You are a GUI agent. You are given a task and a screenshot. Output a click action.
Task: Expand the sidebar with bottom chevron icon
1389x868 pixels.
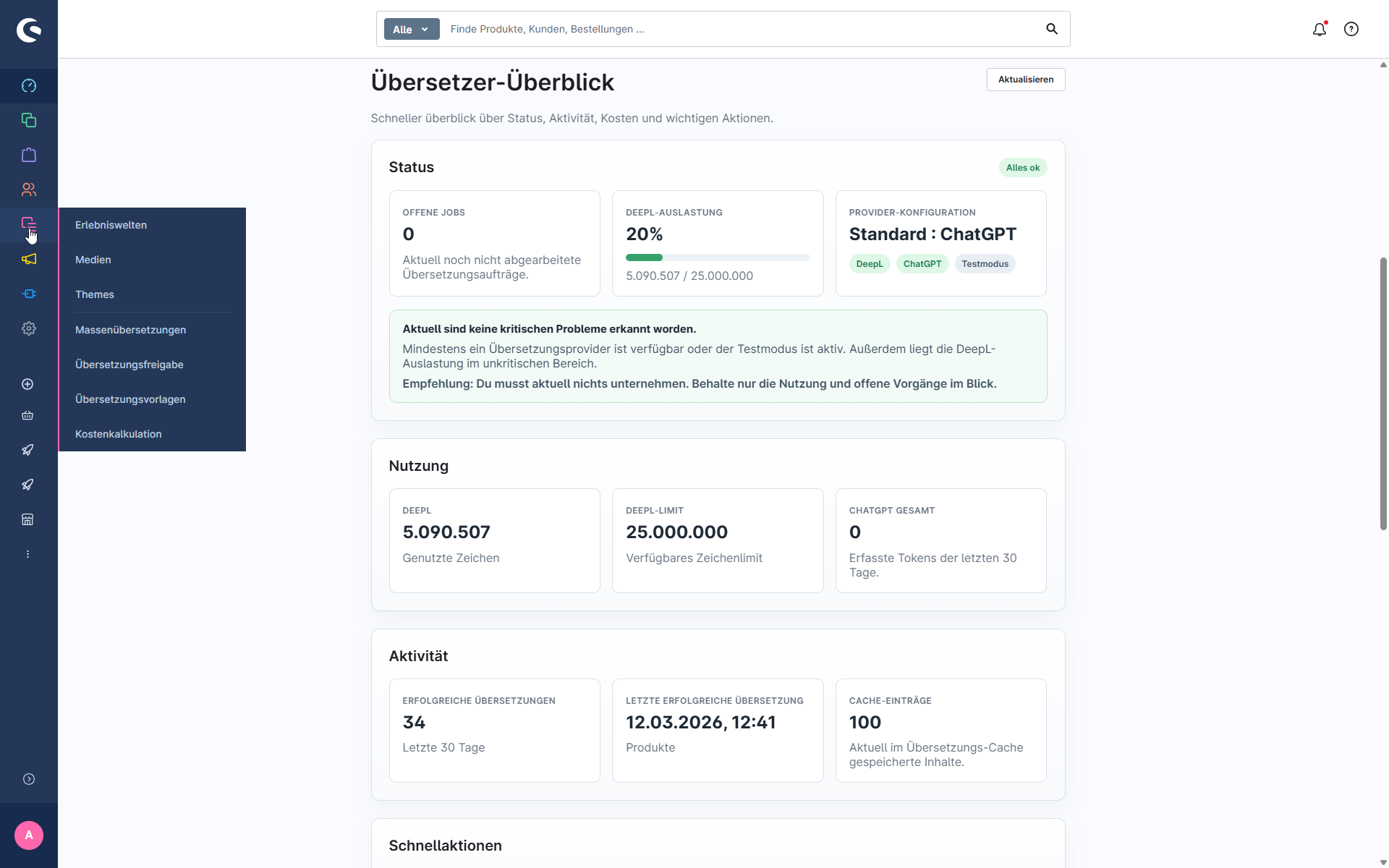click(29, 779)
